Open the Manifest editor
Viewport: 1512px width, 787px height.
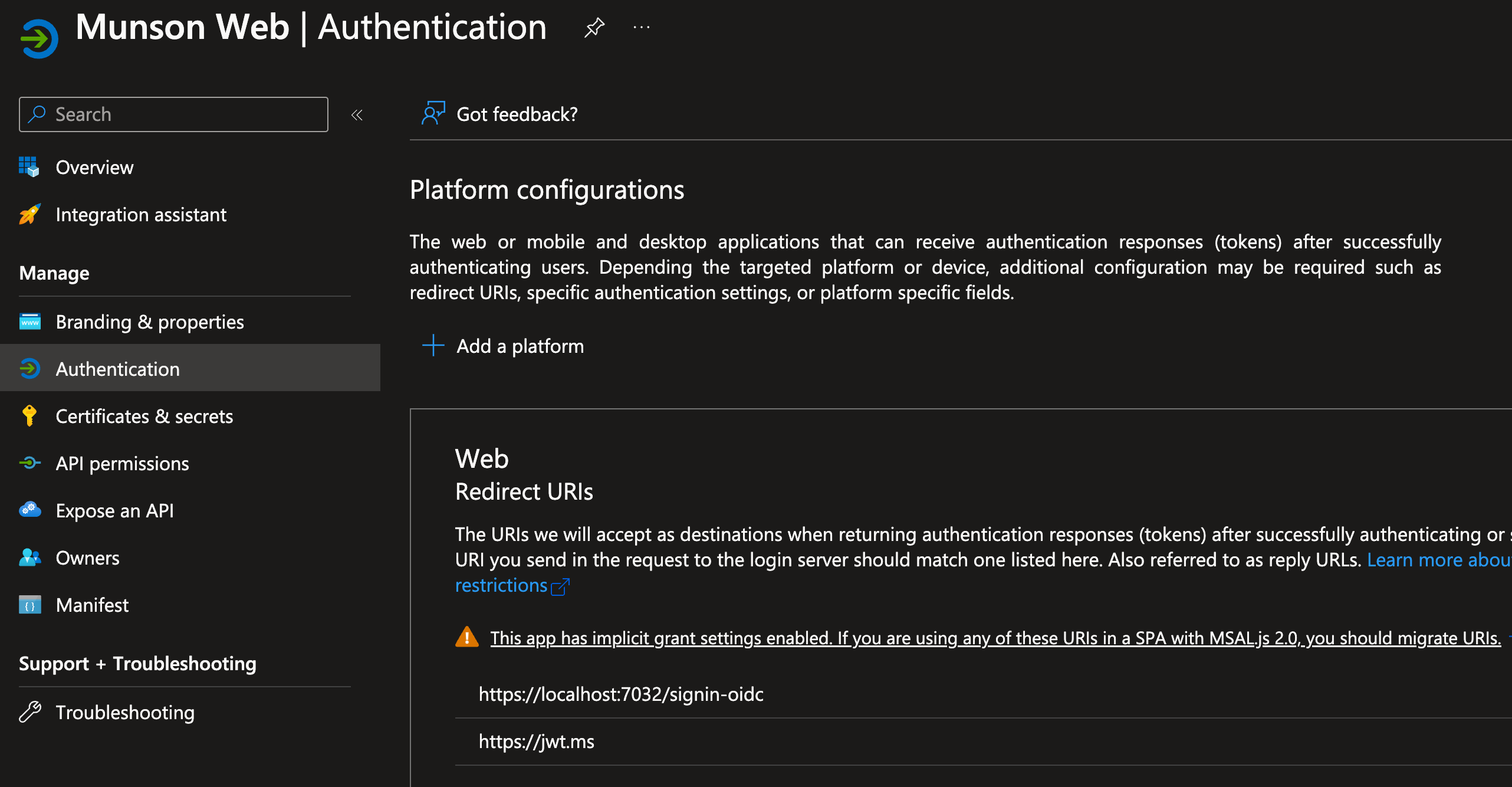coord(92,605)
